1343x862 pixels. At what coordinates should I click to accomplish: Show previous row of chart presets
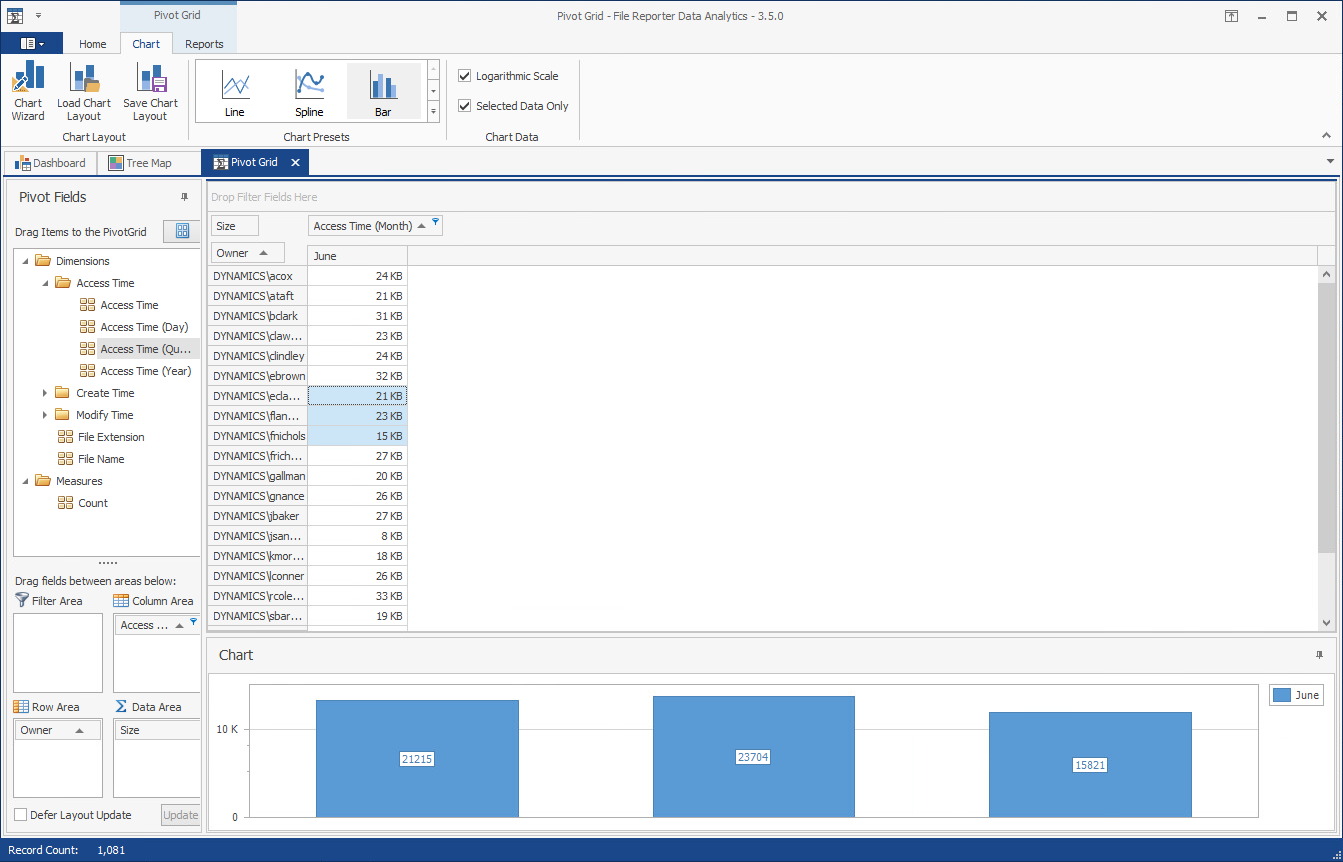pyautogui.click(x=433, y=70)
